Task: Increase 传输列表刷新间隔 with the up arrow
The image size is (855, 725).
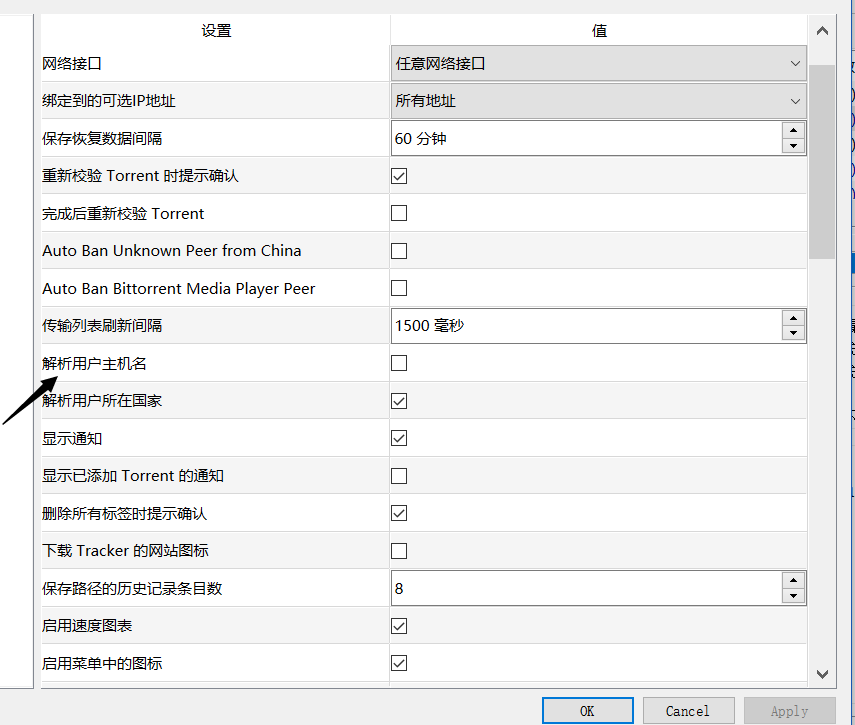Action: tap(793, 318)
